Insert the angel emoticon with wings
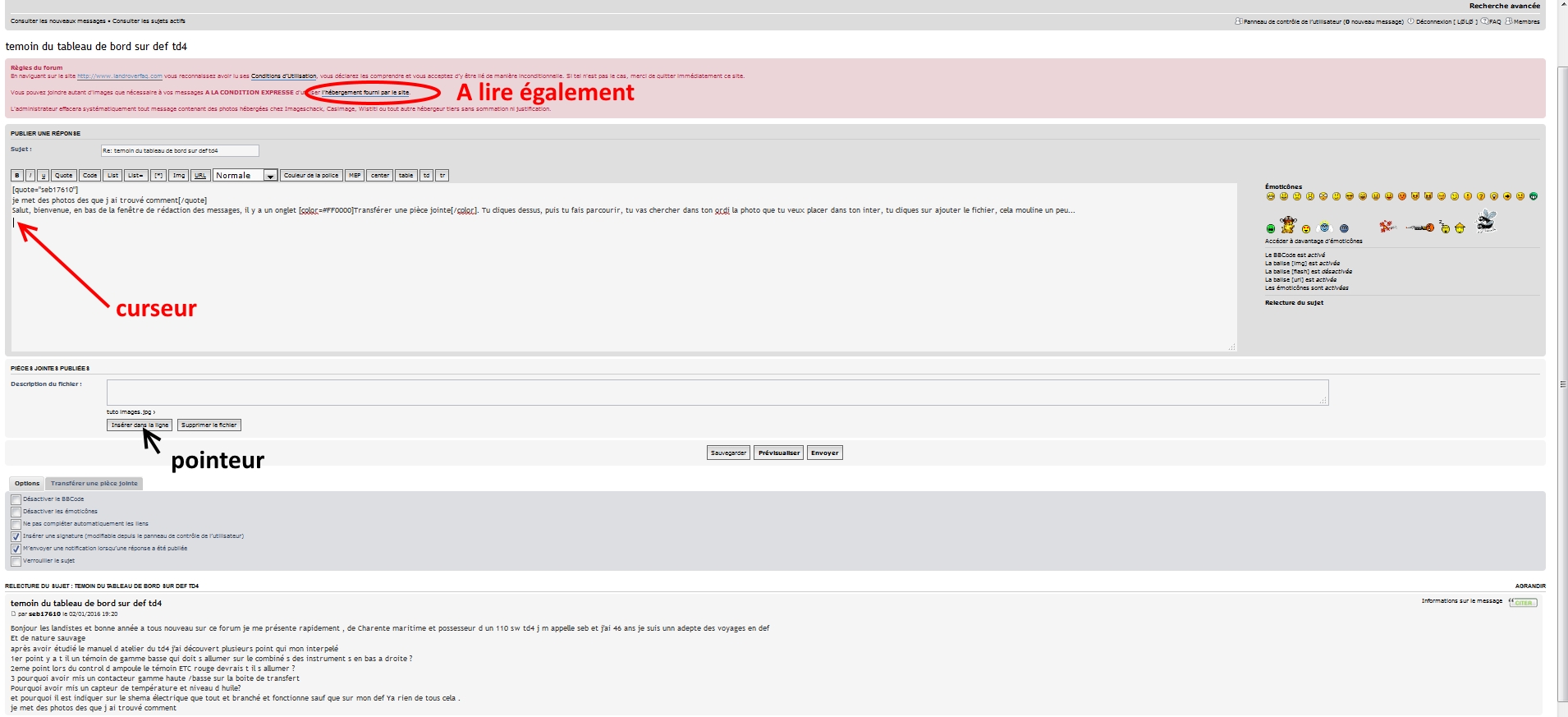1568x717 pixels. pos(1324,228)
